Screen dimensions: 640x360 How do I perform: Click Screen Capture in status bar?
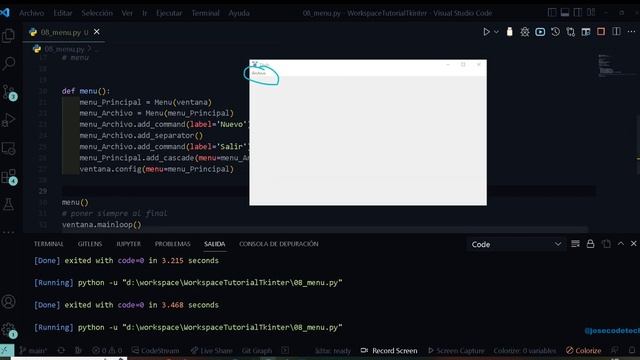456,350
